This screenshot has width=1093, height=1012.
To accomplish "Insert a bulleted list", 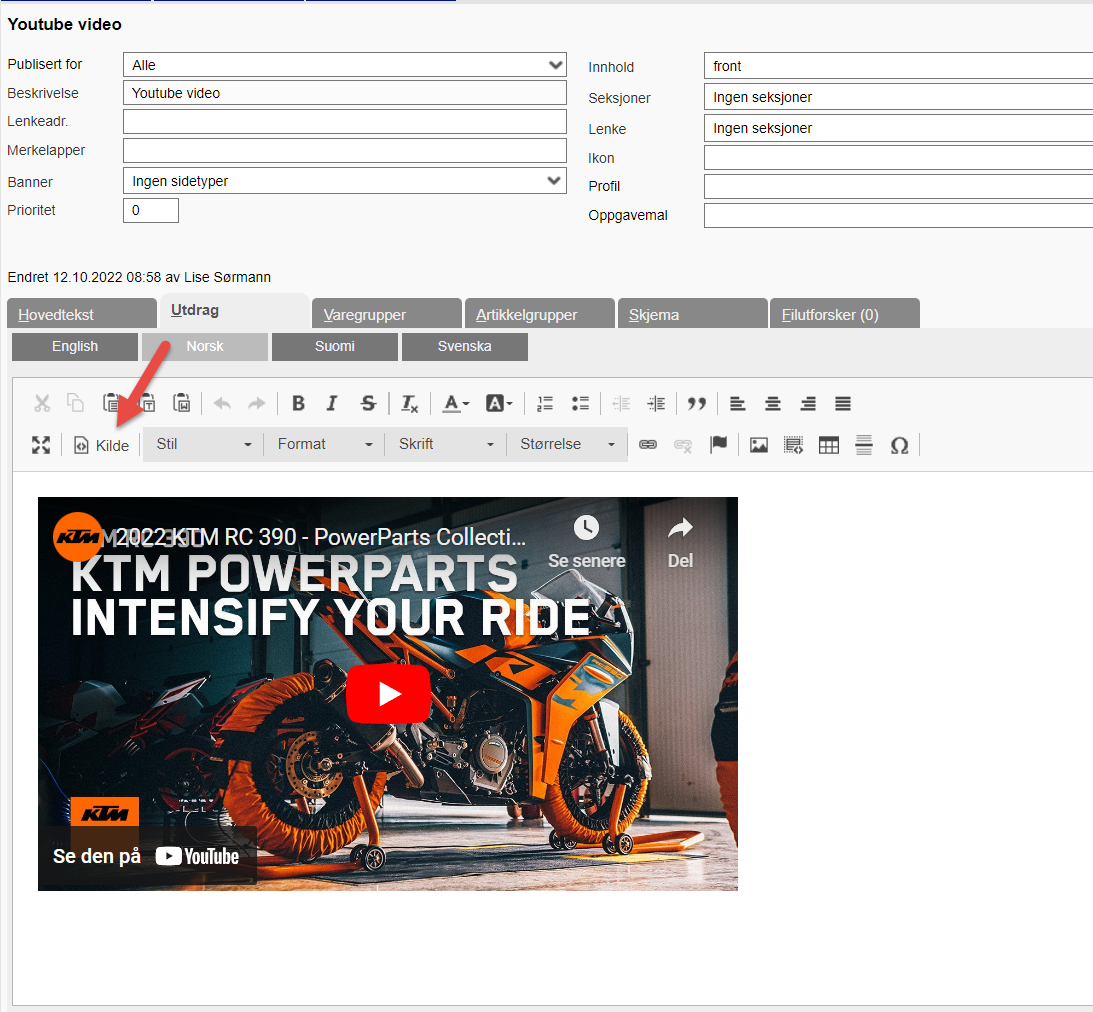I will point(580,404).
